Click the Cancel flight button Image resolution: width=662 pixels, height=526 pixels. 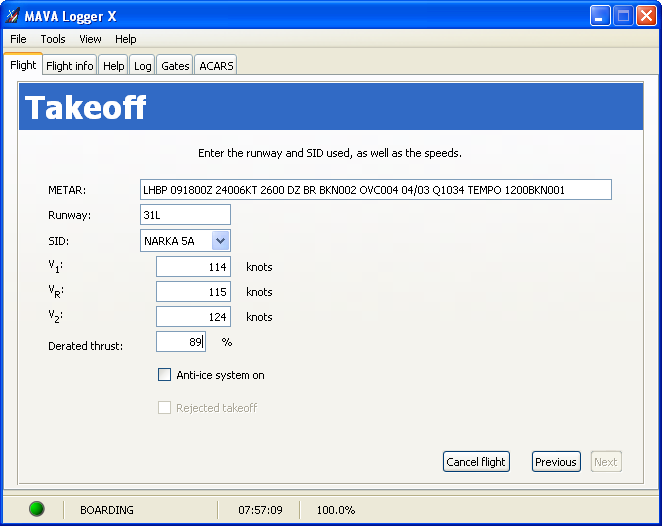pos(476,462)
